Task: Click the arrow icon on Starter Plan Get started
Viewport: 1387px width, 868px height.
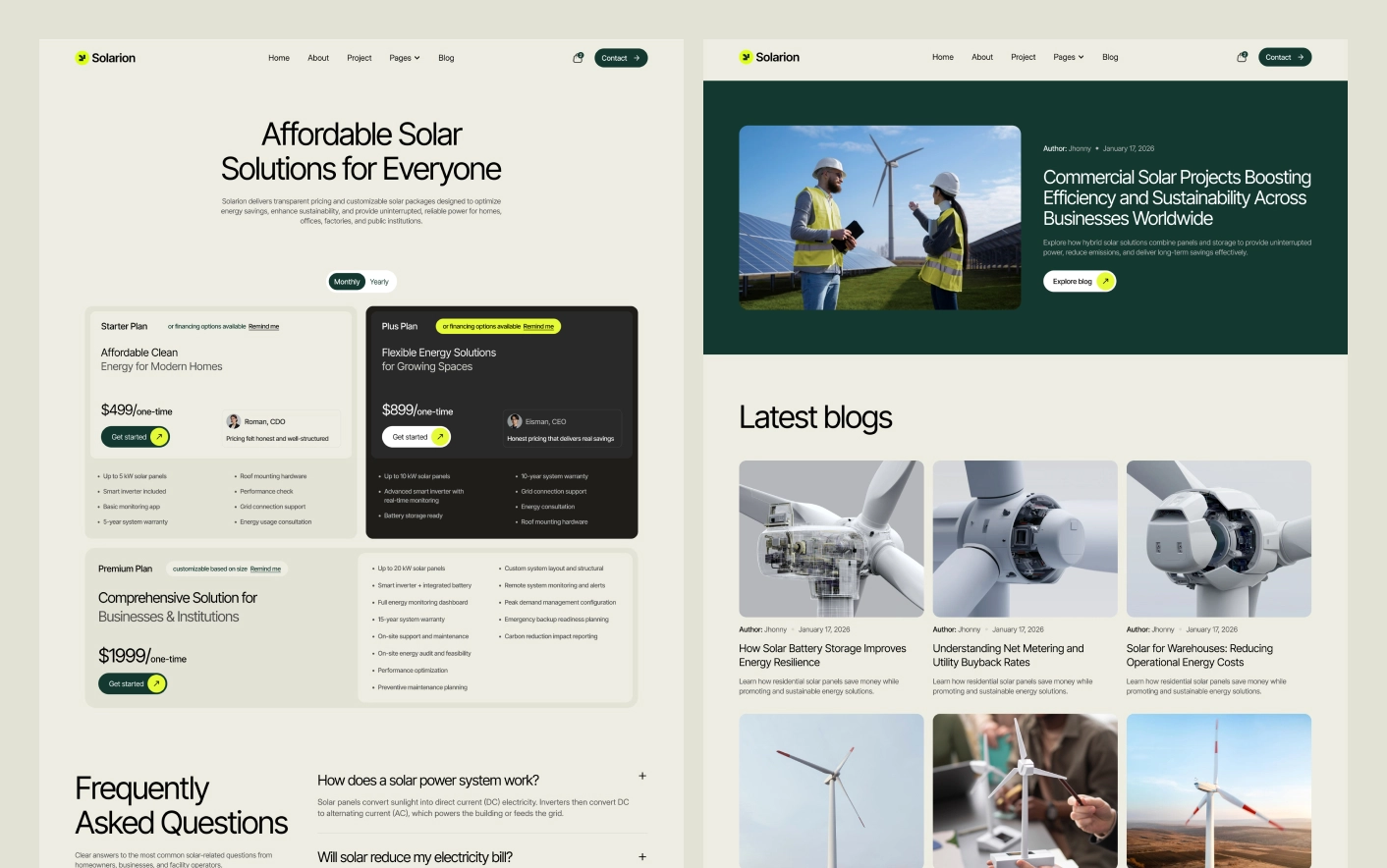Action: (x=158, y=437)
